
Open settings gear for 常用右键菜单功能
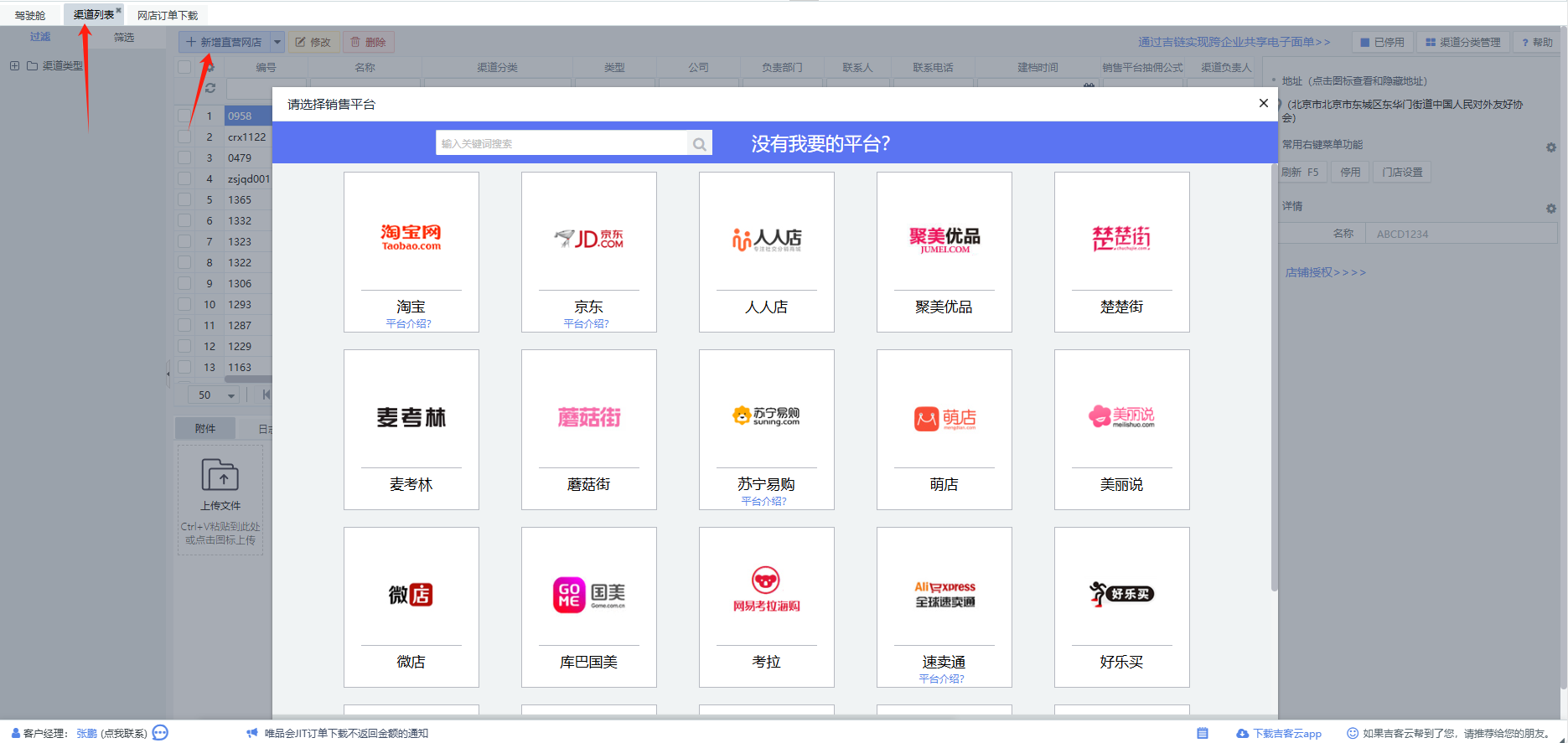point(1551,147)
